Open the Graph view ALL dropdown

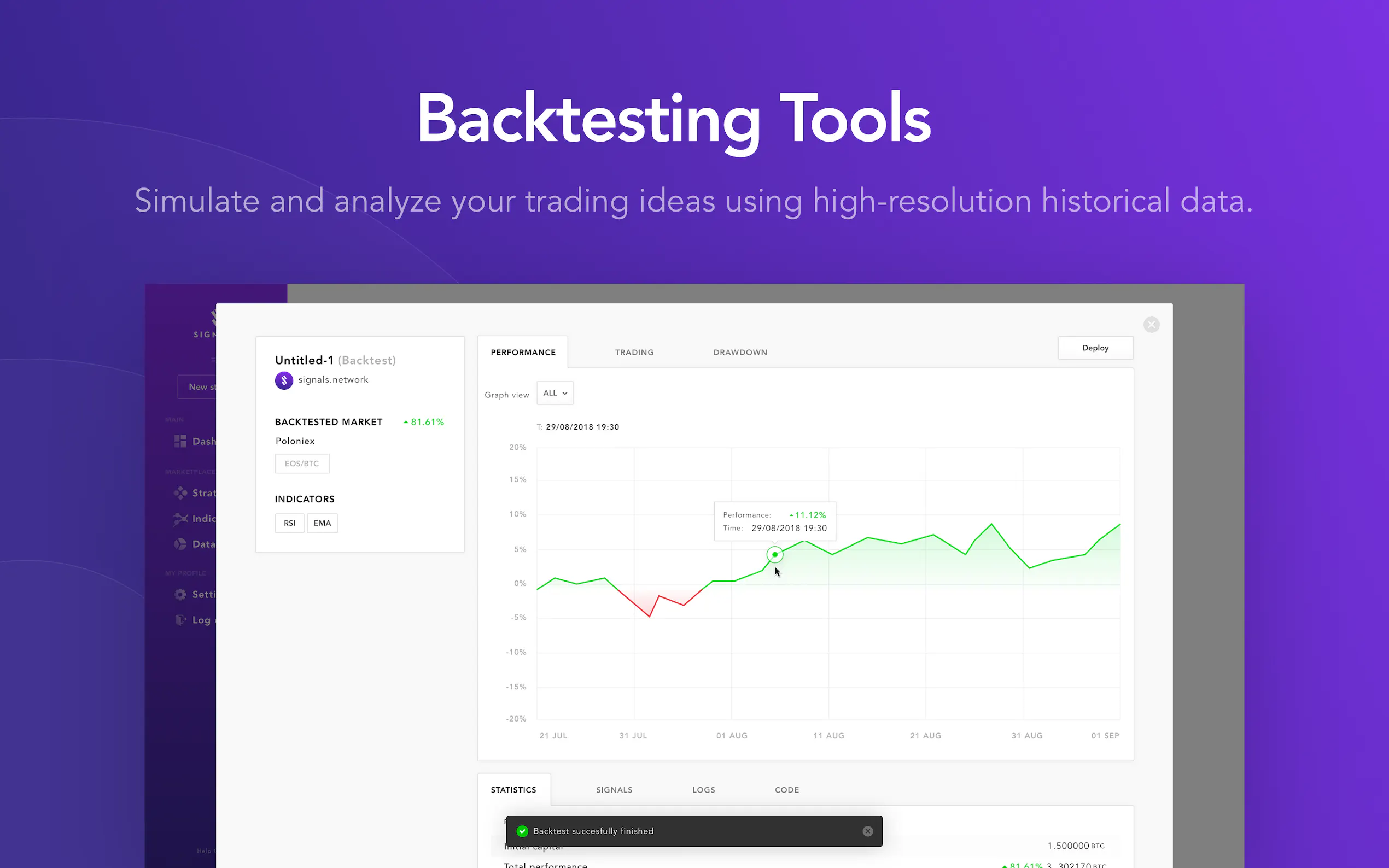tap(555, 393)
